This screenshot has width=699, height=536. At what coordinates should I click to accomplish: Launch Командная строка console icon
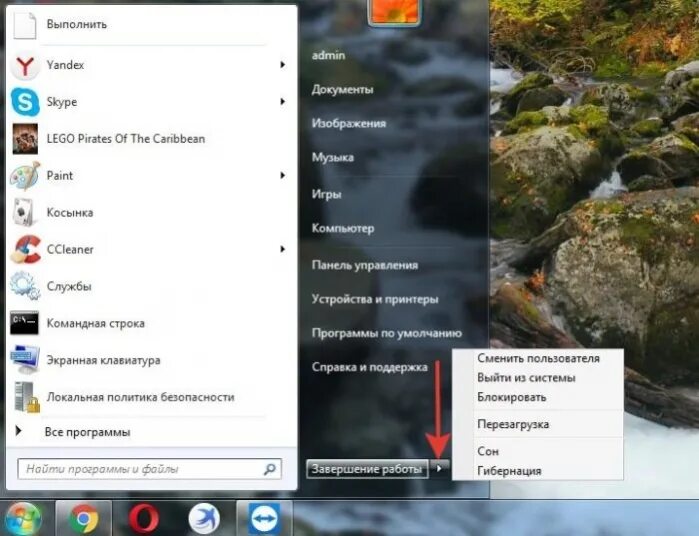tap(25, 323)
